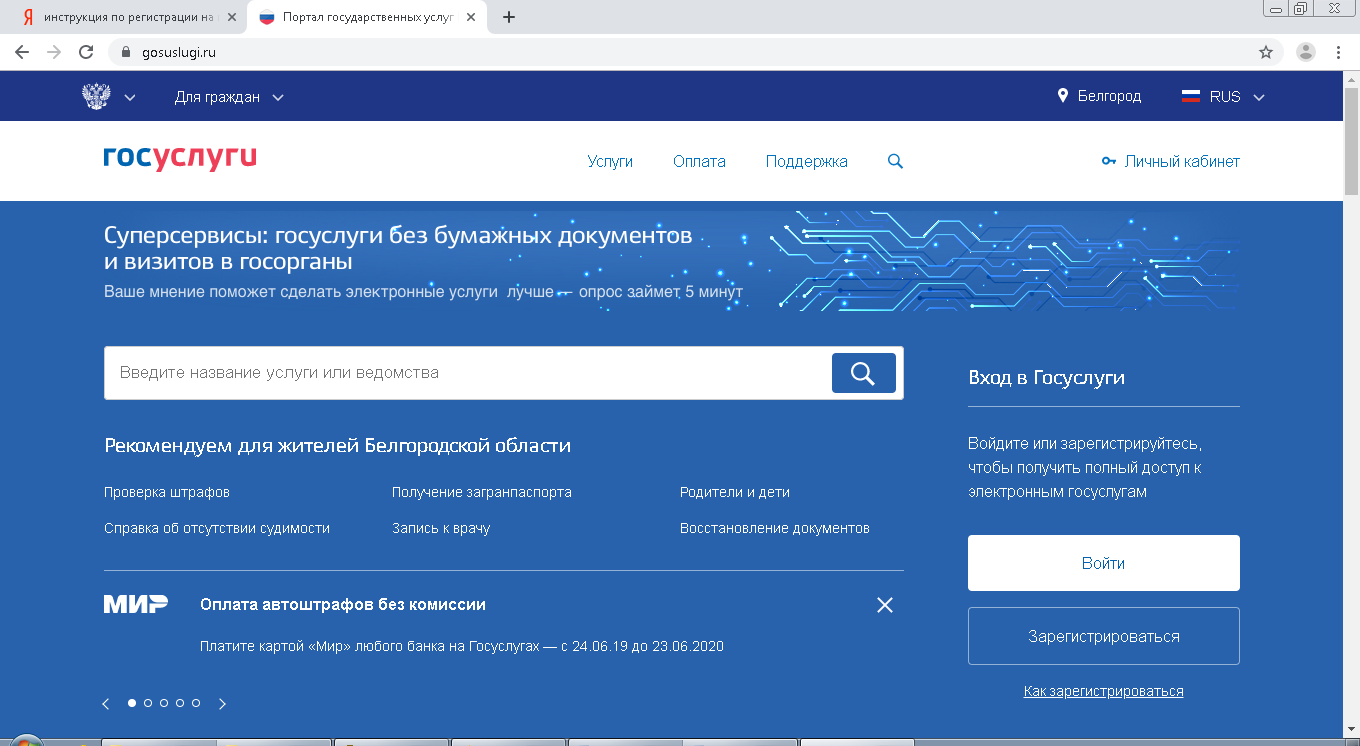
Task: Open Родители и дети link
Action: click(735, 492)
